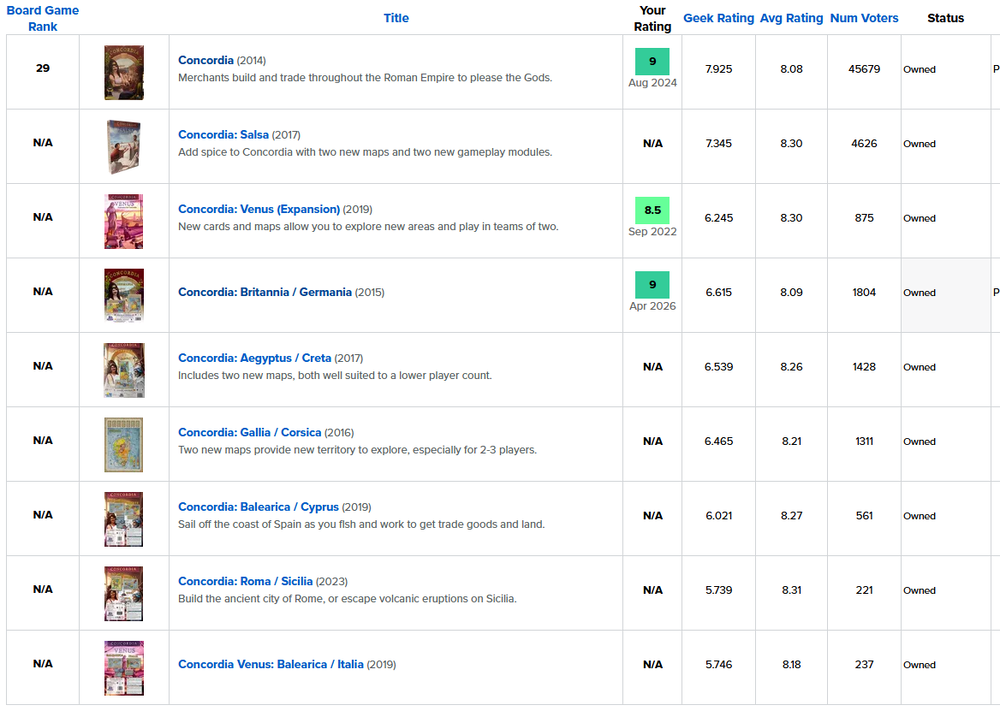
Task: Sort by Title column header
Action: pos(396,18)
